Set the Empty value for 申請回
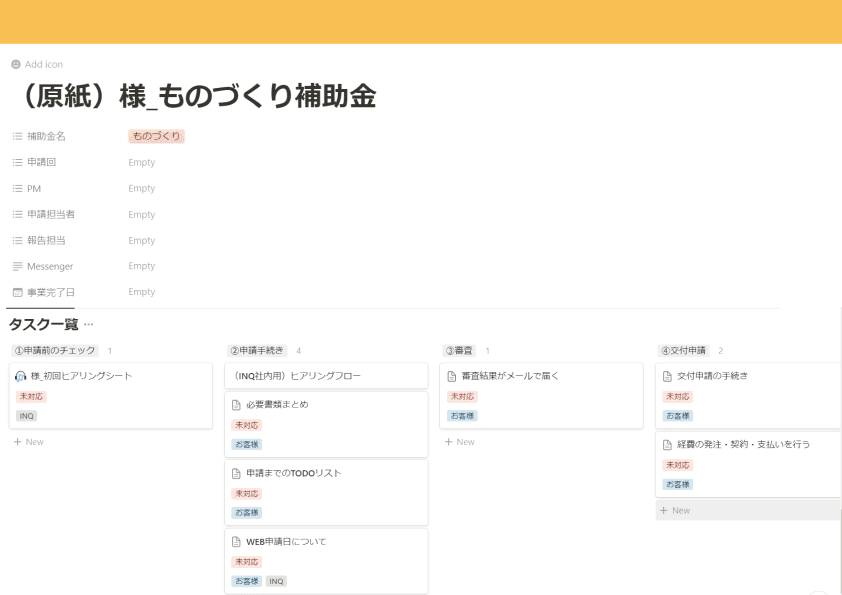This screenshot has width=842, height=595. pos(142,162)
